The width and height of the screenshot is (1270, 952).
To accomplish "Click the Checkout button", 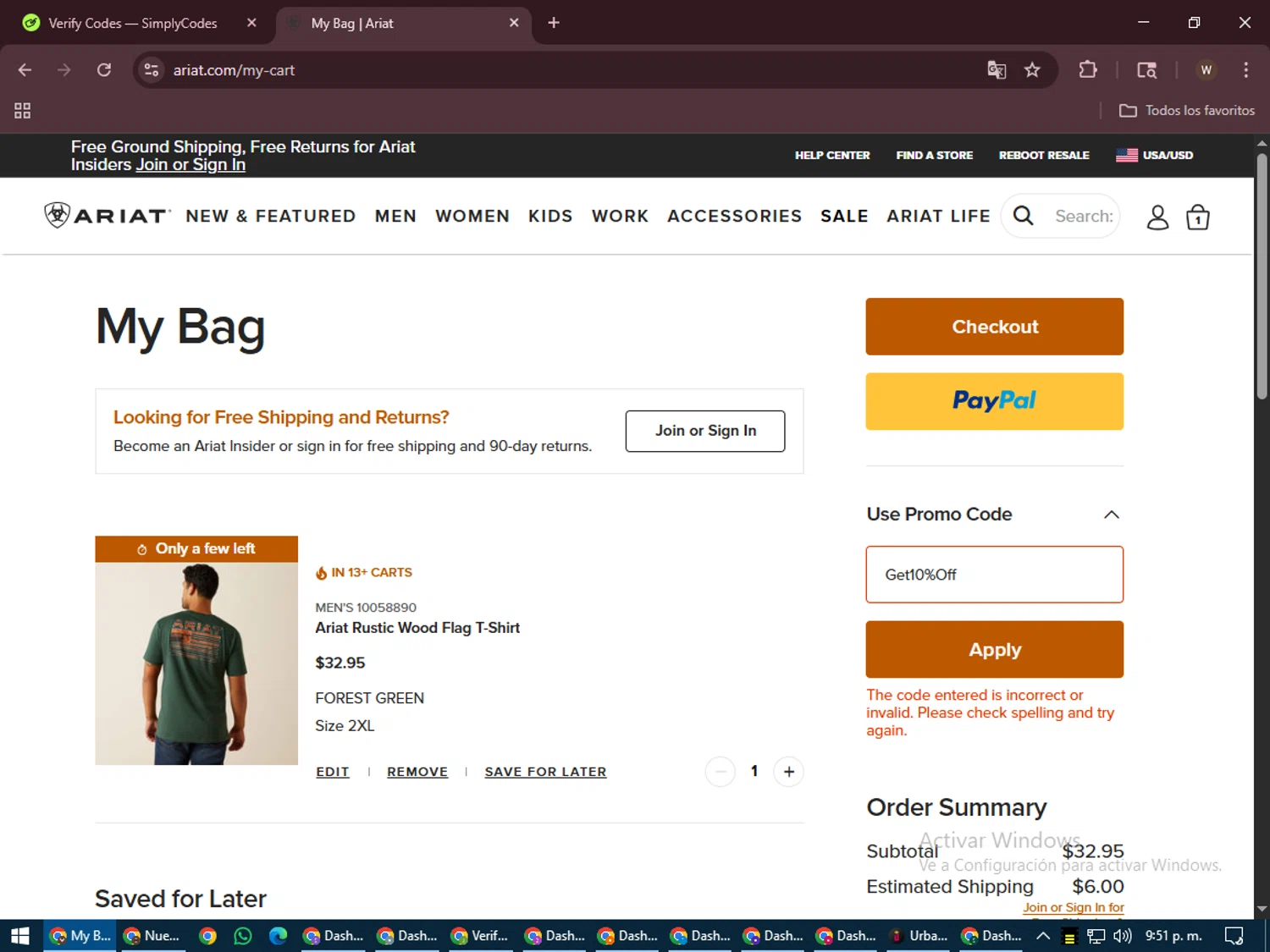I will [995, 327].
